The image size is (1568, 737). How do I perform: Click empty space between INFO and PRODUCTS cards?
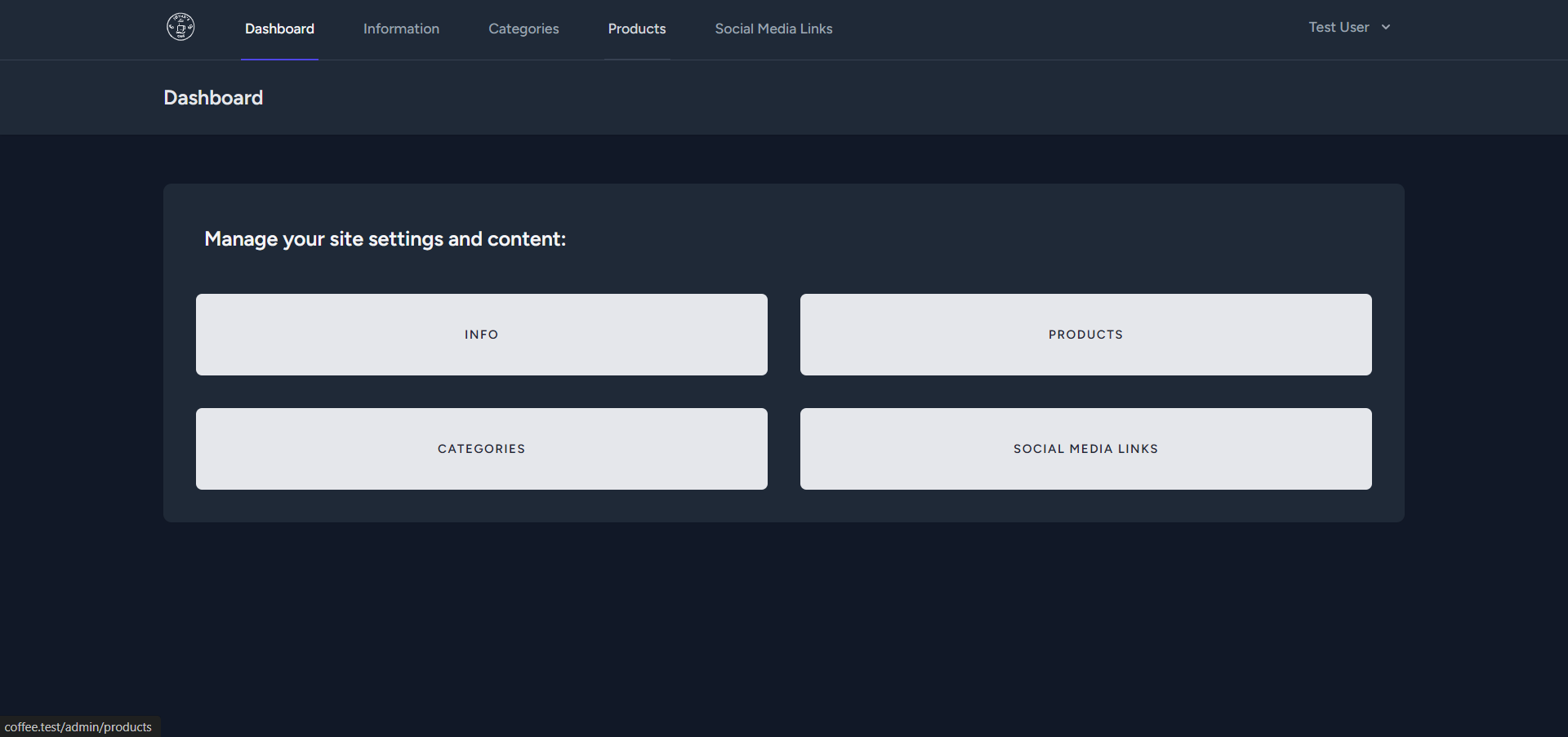click(784, 335)
